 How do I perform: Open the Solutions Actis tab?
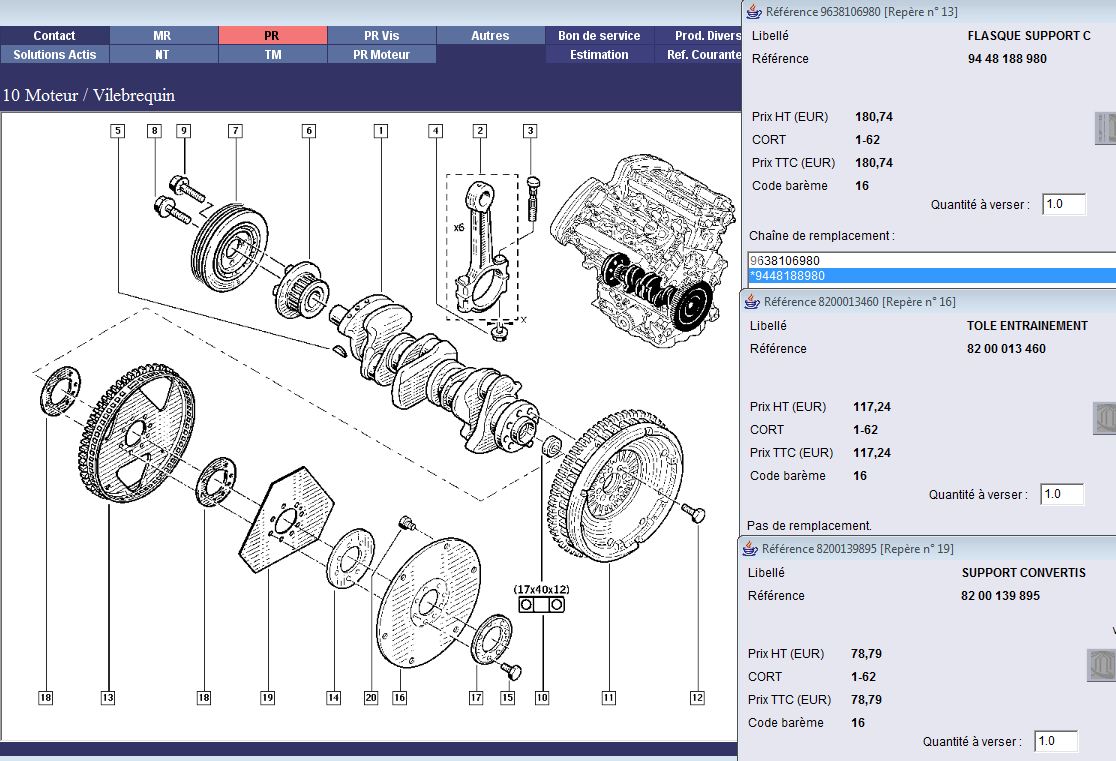click(55, 54)
